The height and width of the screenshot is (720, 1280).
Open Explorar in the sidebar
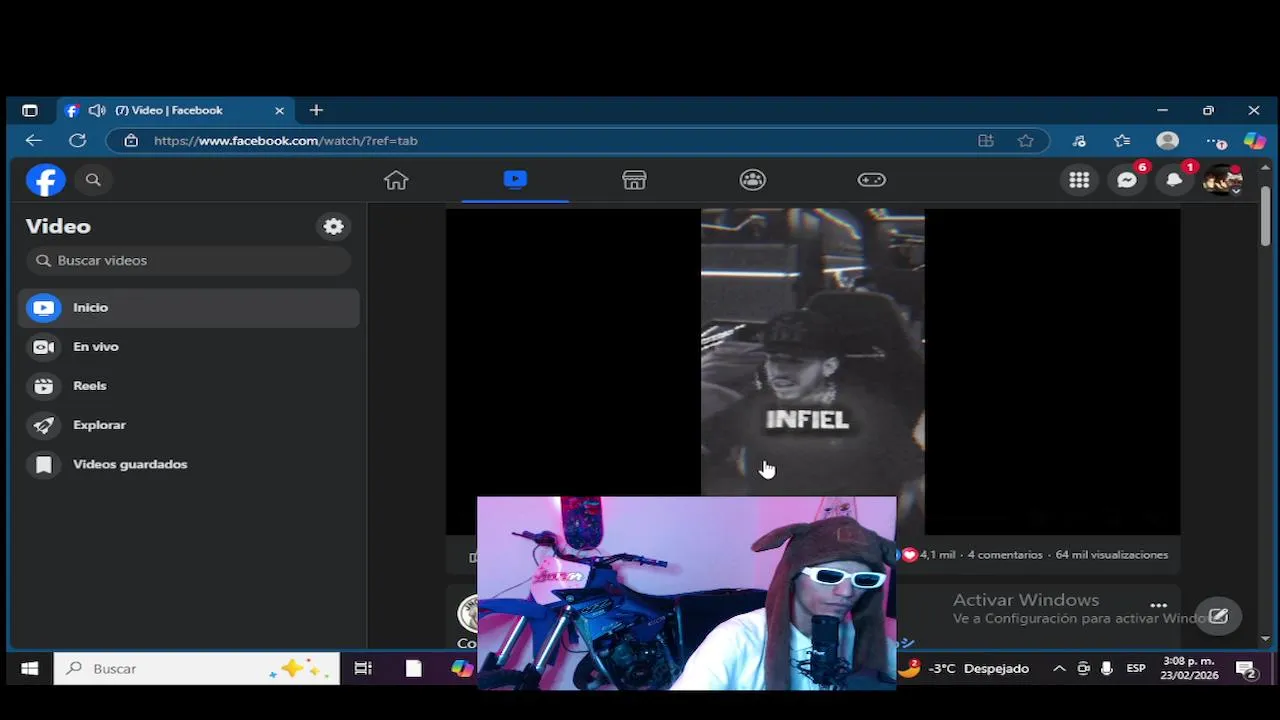[188, 425]
